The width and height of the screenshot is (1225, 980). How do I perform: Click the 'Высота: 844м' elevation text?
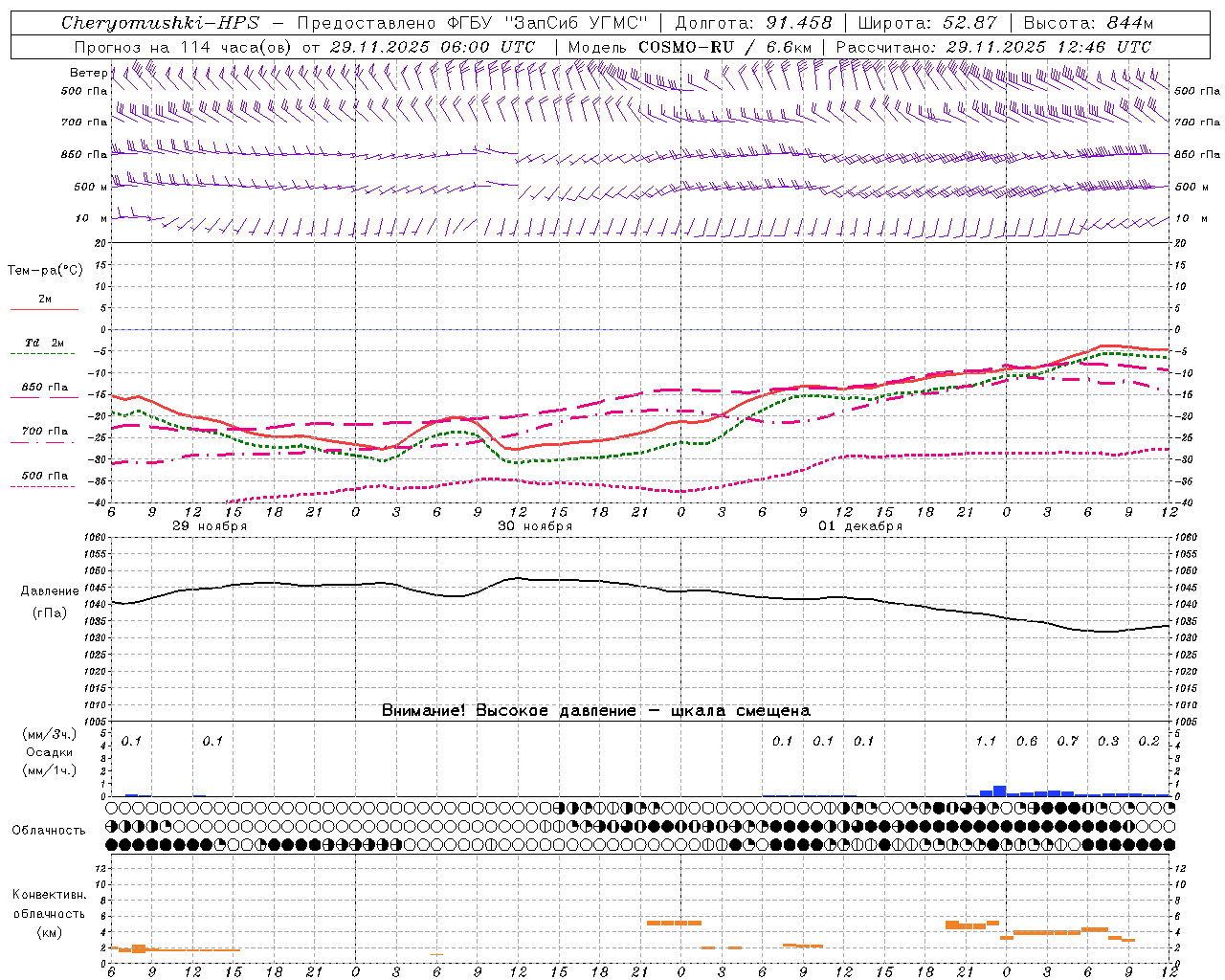click(1088, 23)
